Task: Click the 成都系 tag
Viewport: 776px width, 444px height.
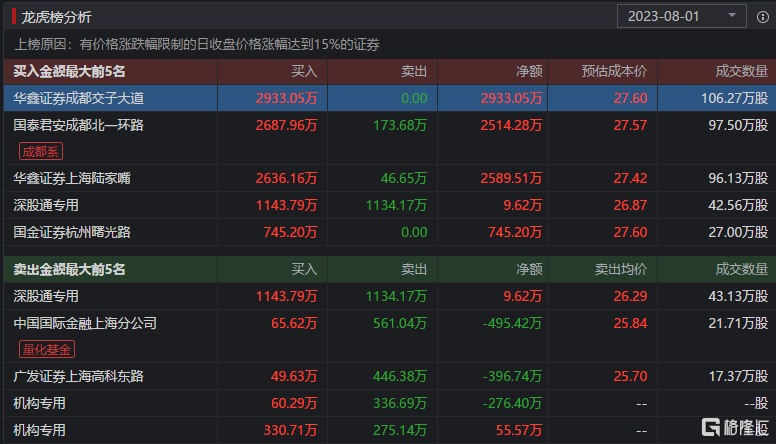Action: pos(41,151)
